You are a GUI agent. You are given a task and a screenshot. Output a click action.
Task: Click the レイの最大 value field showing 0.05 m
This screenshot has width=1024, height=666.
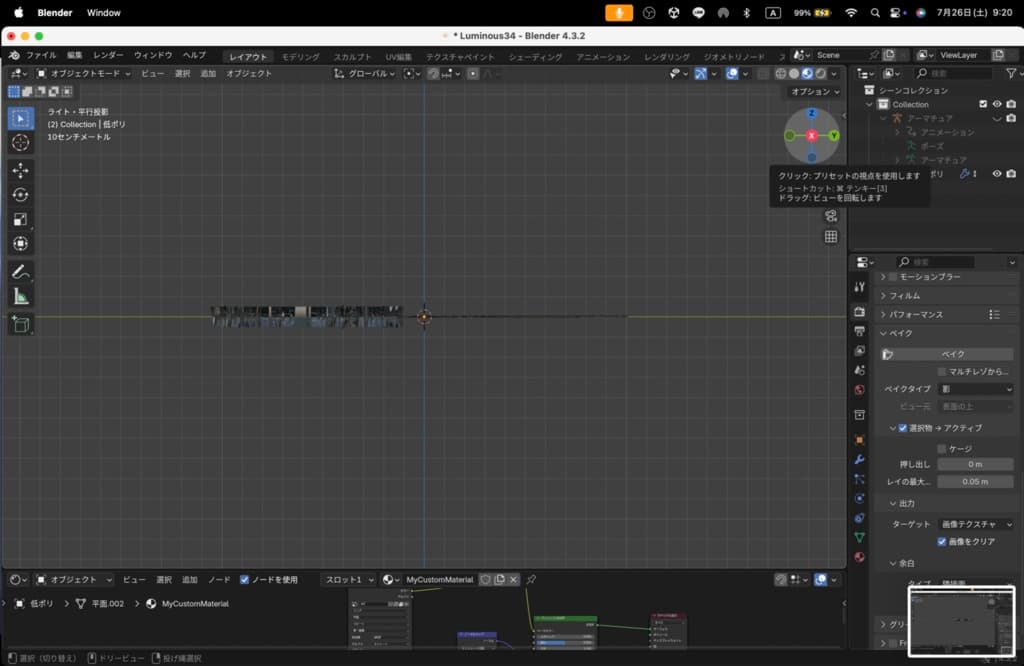coord(975,482)
